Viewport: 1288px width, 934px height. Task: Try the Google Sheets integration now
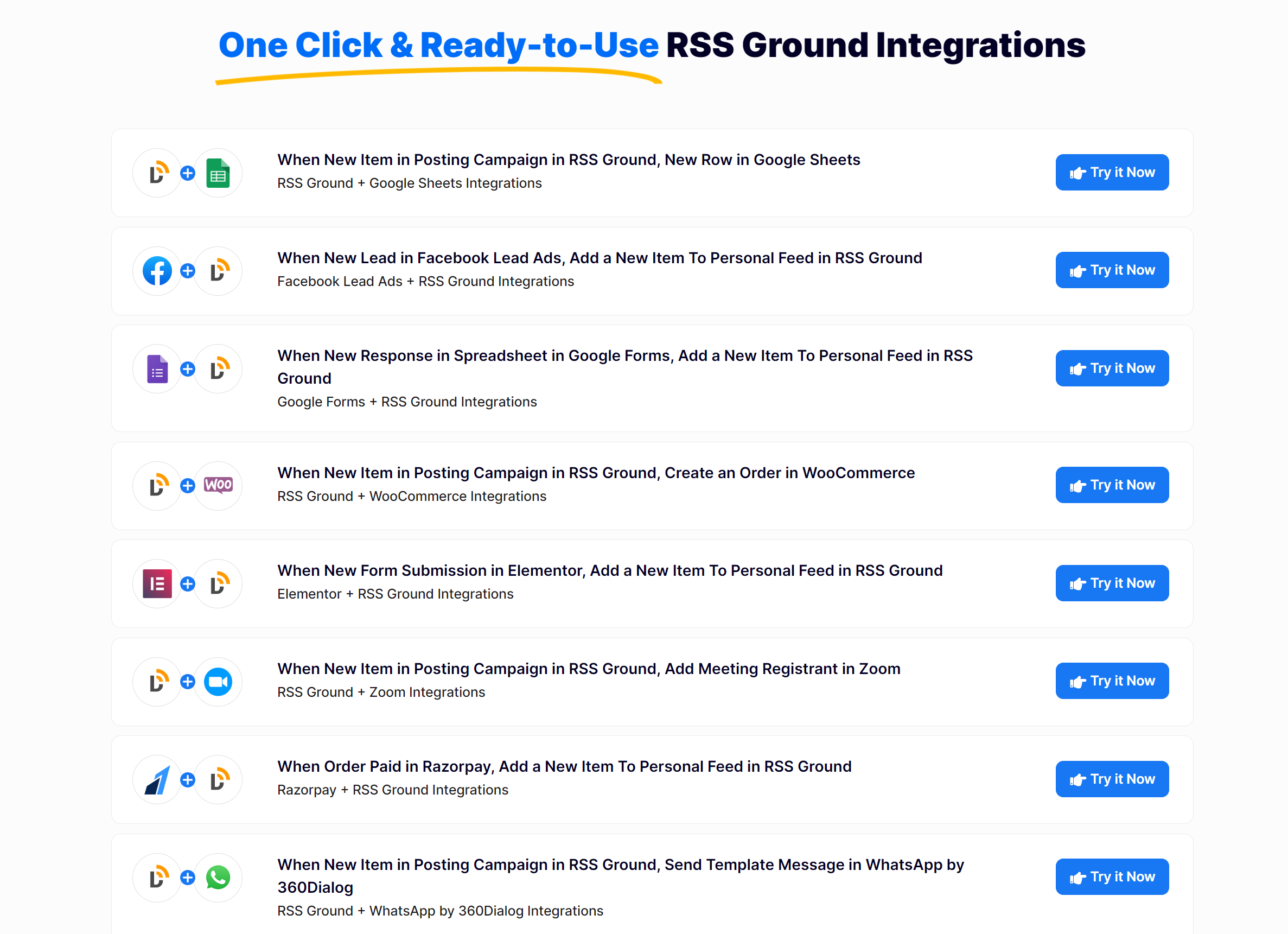(1112, 172)
